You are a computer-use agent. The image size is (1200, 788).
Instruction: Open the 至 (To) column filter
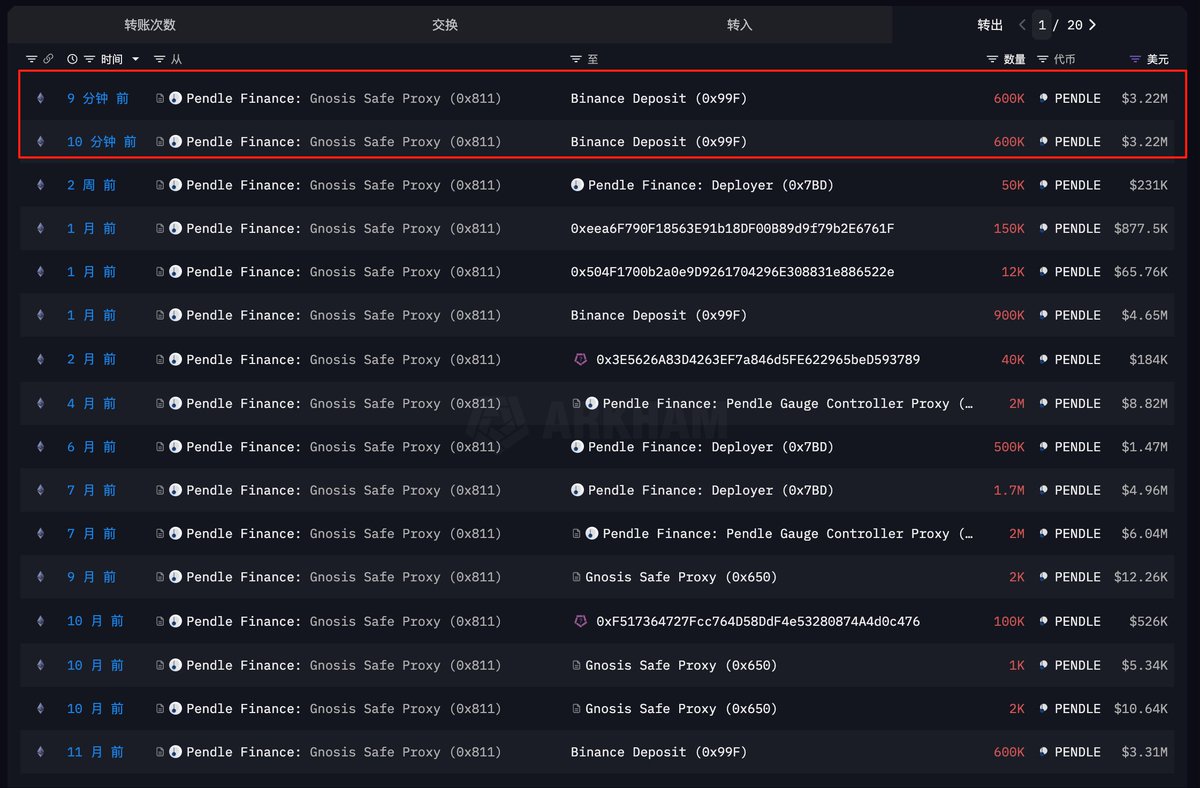tap(576, 60)
